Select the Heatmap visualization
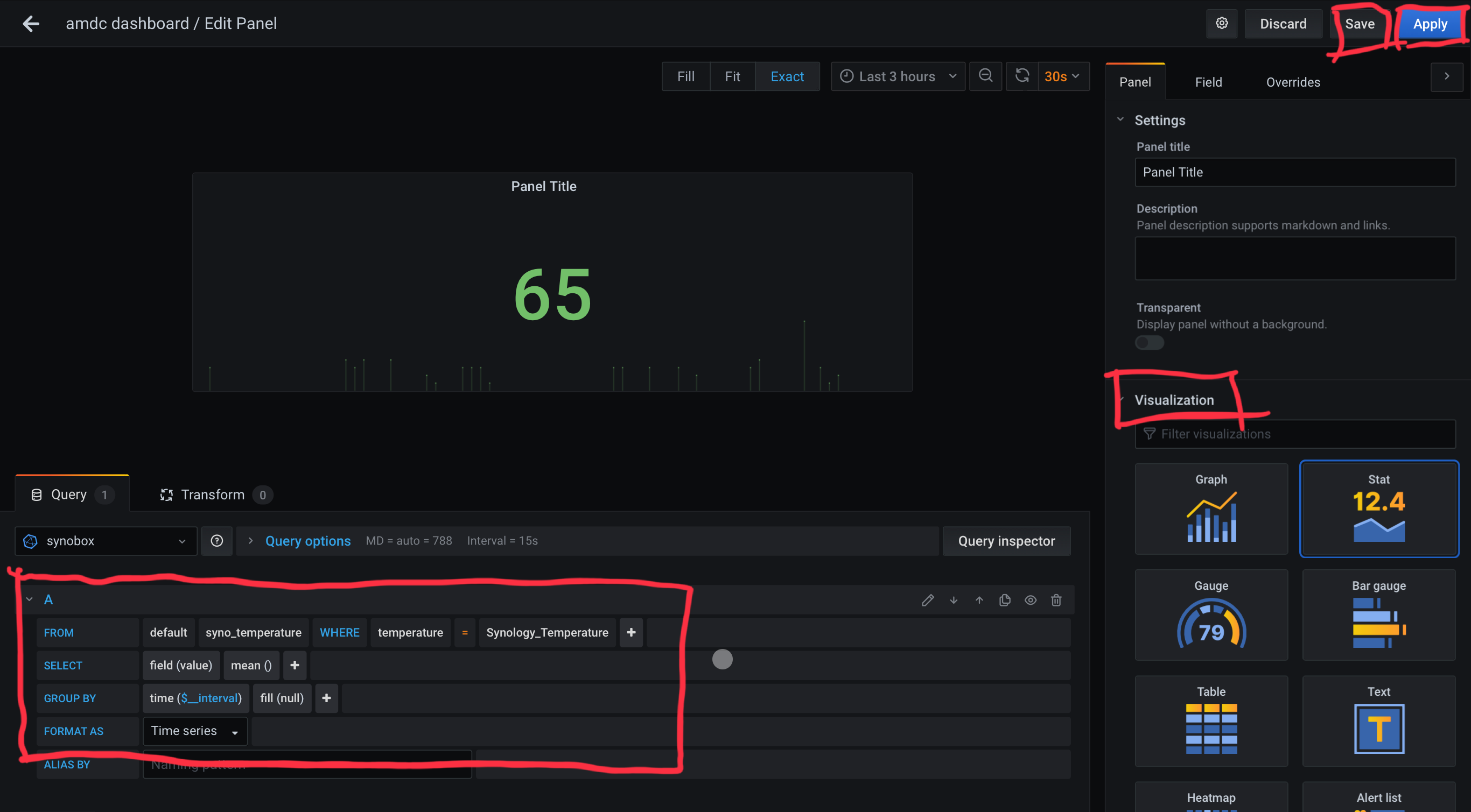This screenshot has width=1471, height=812. (1211, 797)
